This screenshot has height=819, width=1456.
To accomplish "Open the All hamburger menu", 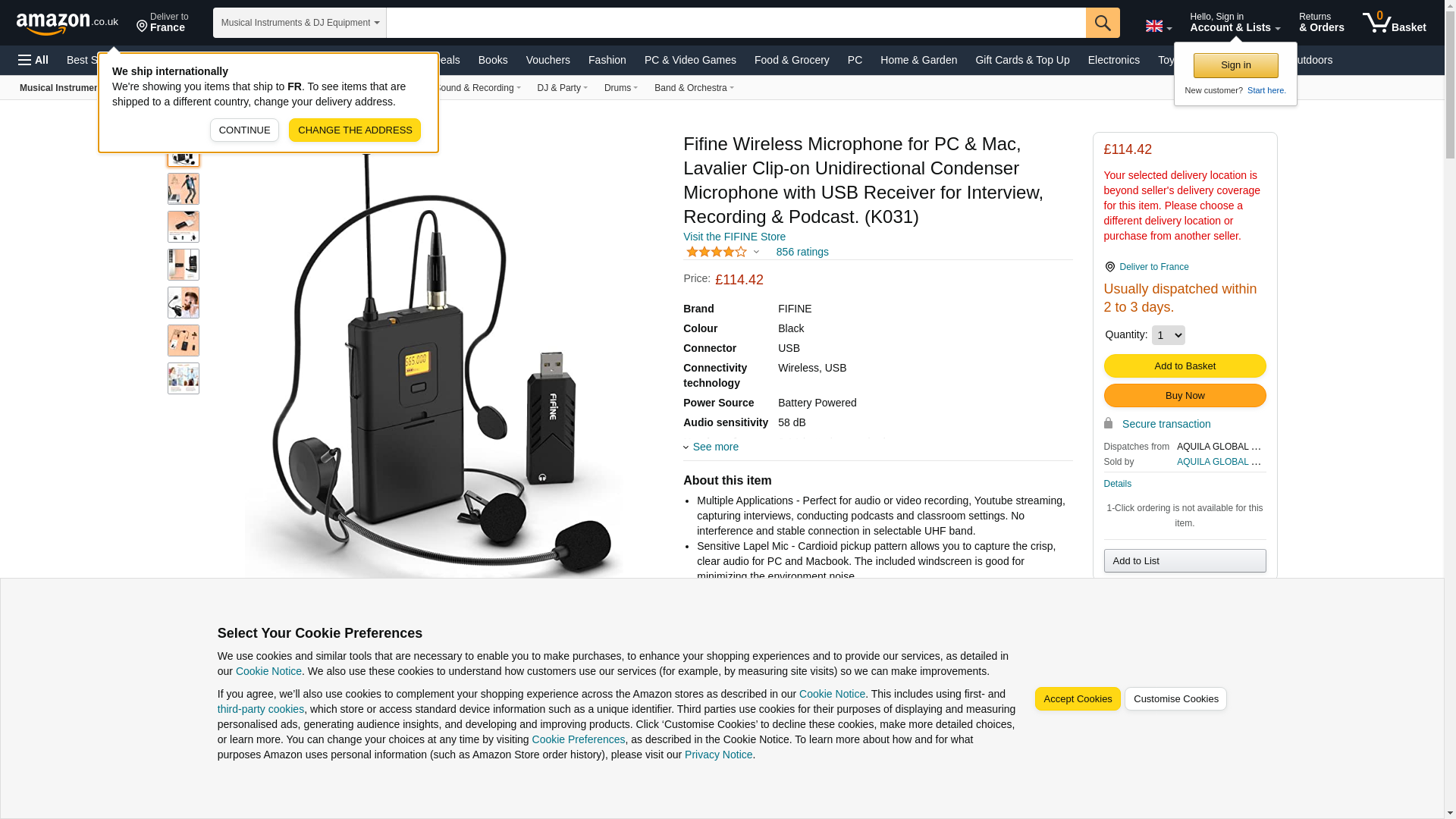I will pos(33,60).
